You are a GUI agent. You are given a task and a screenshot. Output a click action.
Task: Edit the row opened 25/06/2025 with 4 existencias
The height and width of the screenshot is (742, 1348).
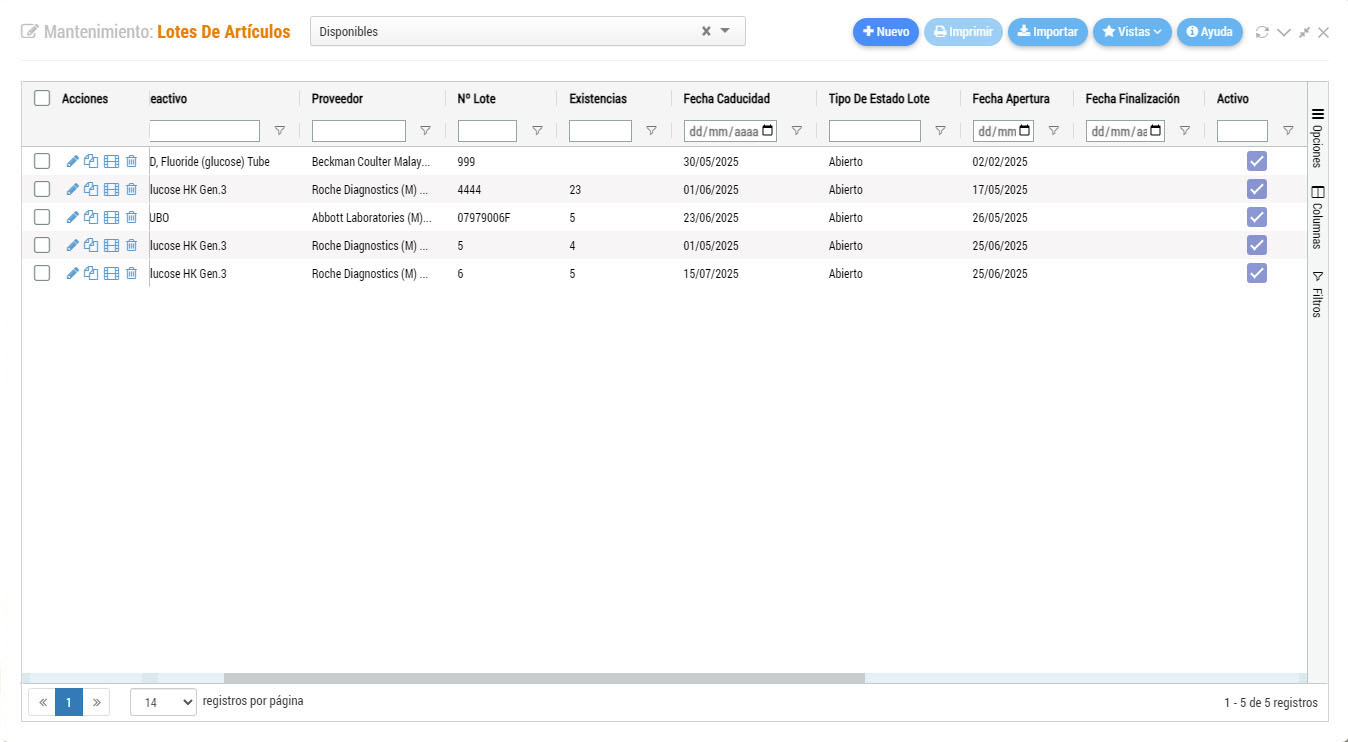72,245
